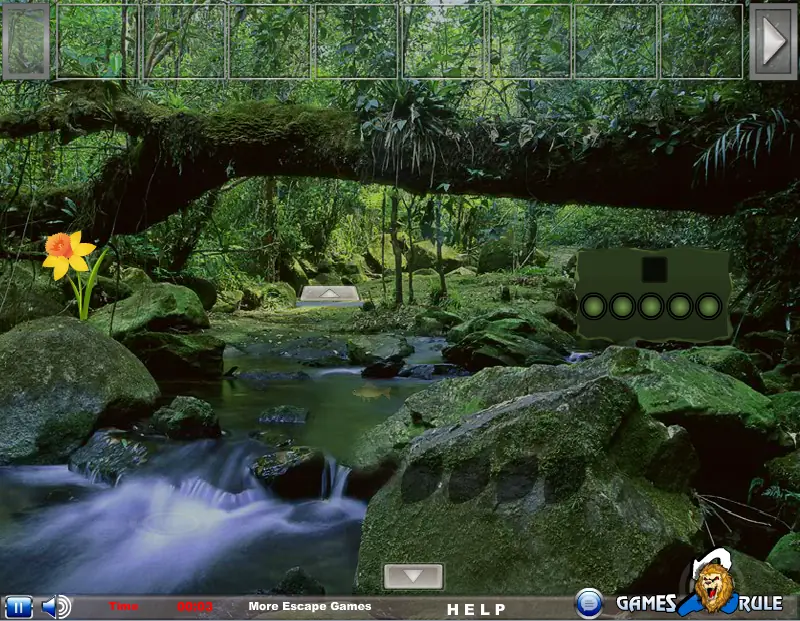This screenshot has height=621, width=800.
Task: Toggle the third green circle on the puzzle panel
Action: click(652, 307)
